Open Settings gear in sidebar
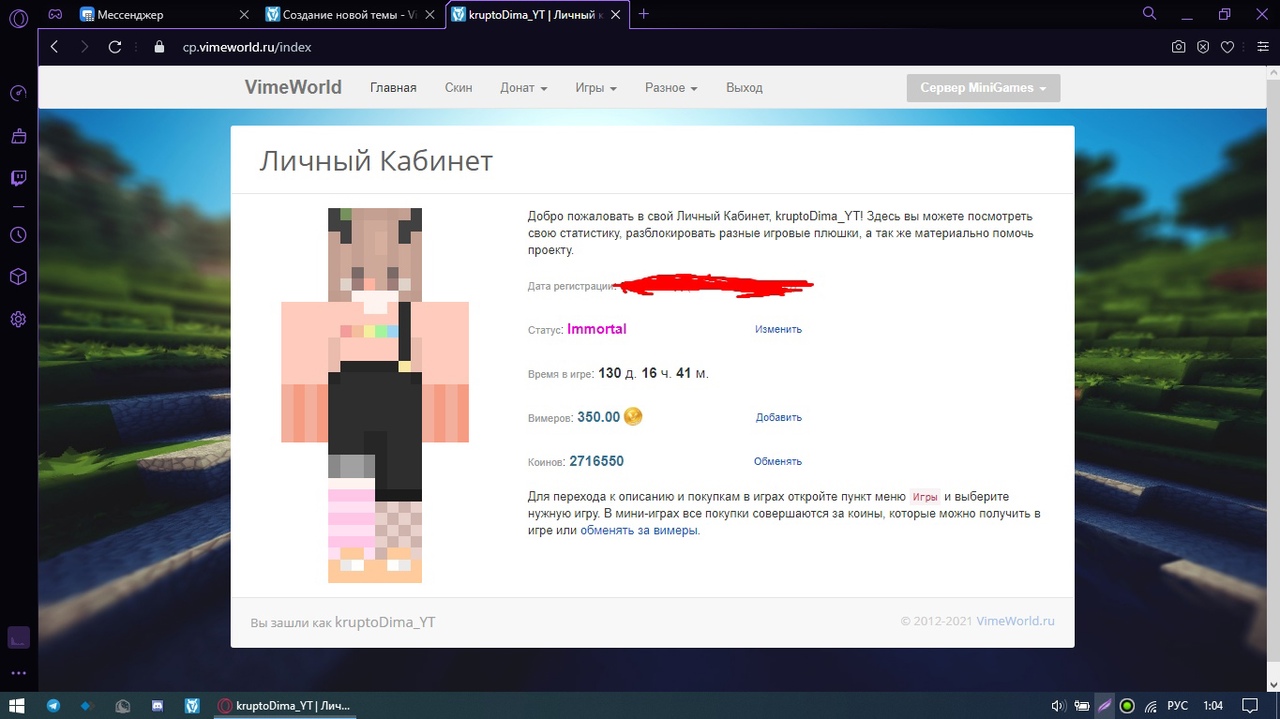Screen dimensions: 1280x719 pos(18,320)
